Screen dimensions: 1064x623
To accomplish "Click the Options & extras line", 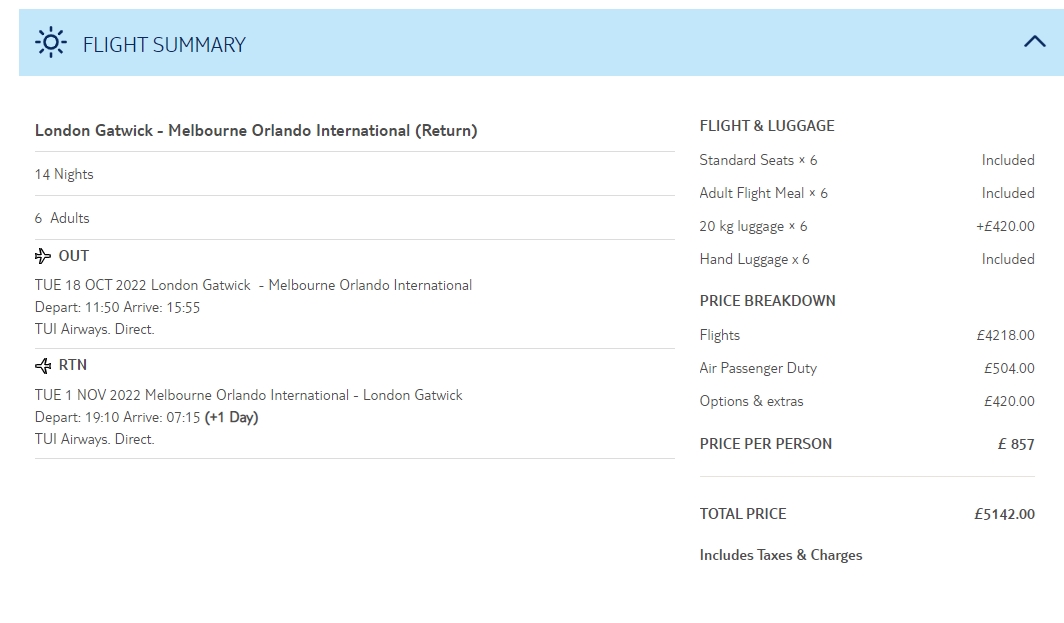I will pyautogui.click(x=751, y=401).
